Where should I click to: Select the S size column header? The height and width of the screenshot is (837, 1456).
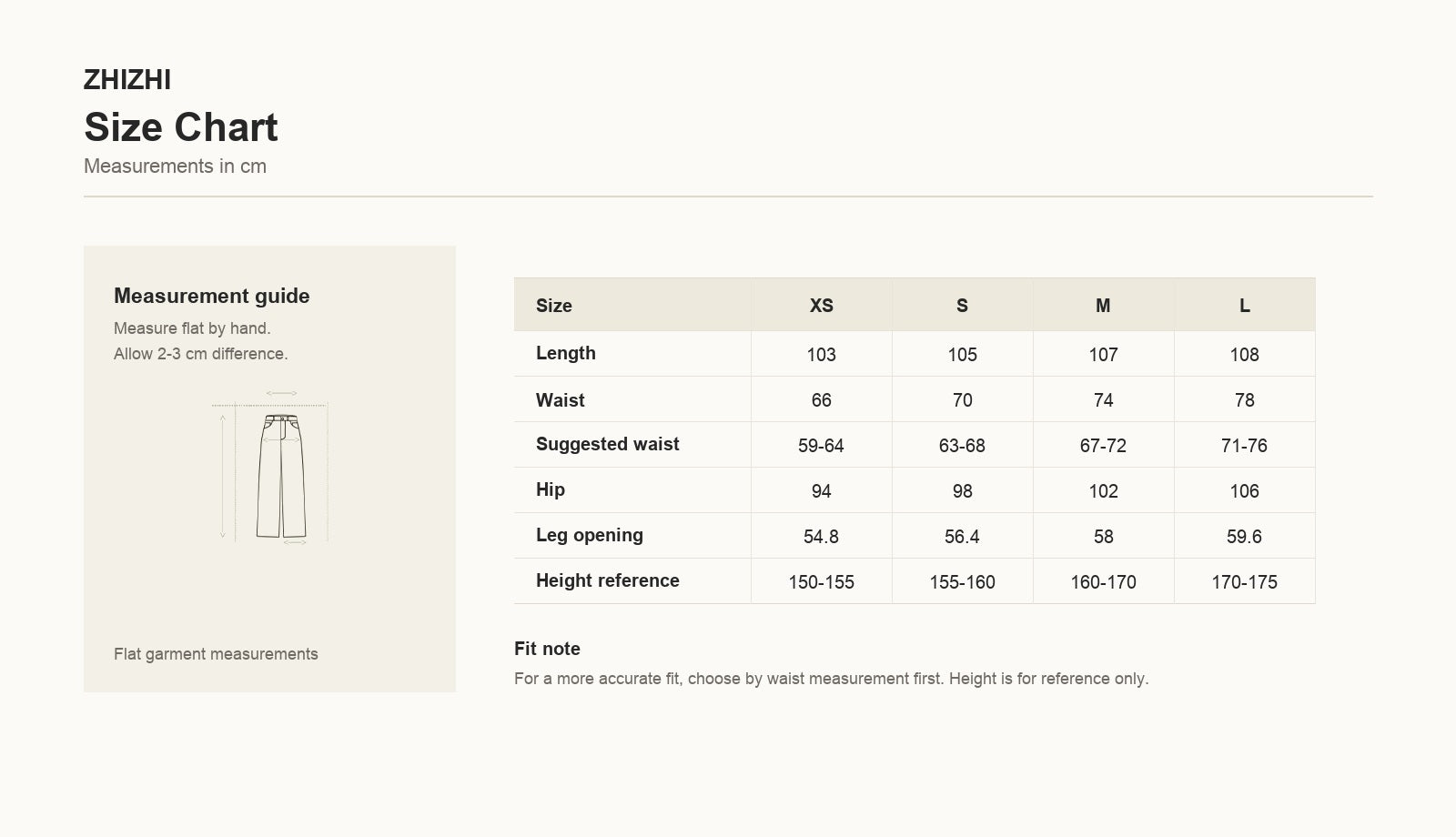click(x=962, y=306)
